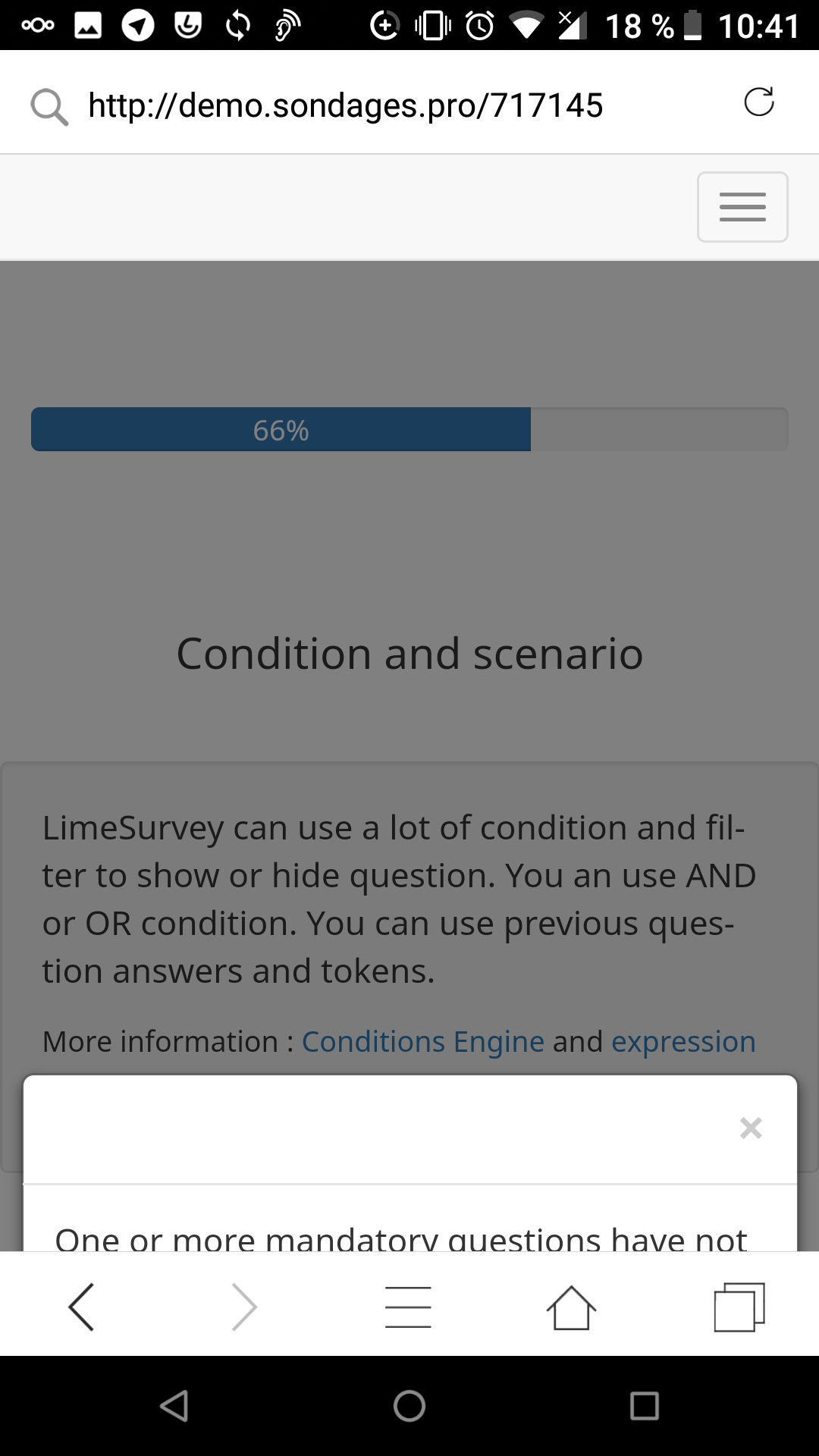This screenshot has height=1456, width=819.
Task: Open the hamburger navigation menu
Action: point(742,207)
